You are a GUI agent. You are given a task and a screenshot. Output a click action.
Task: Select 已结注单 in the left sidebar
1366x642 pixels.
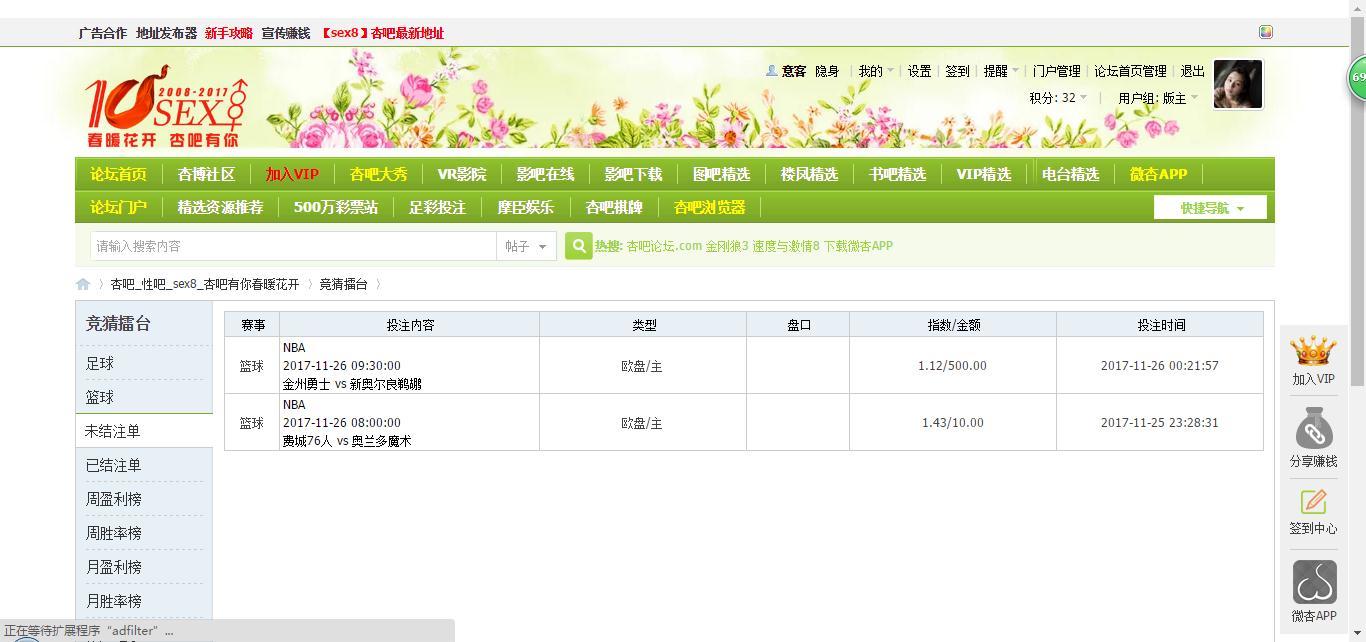pyautogui.click(x=113, y=465)
